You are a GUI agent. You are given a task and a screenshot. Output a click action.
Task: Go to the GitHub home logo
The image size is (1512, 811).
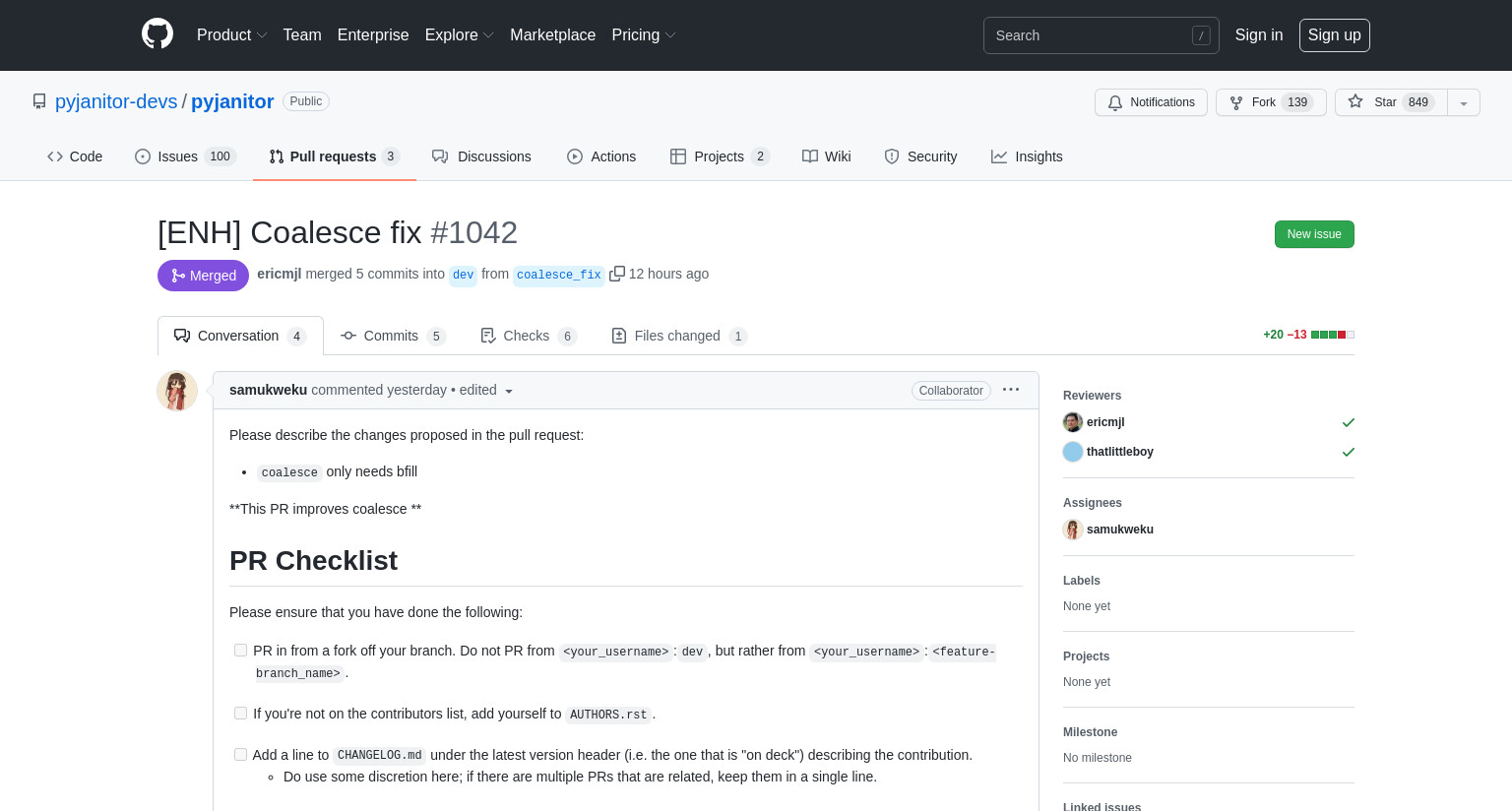tap(157, 34)
